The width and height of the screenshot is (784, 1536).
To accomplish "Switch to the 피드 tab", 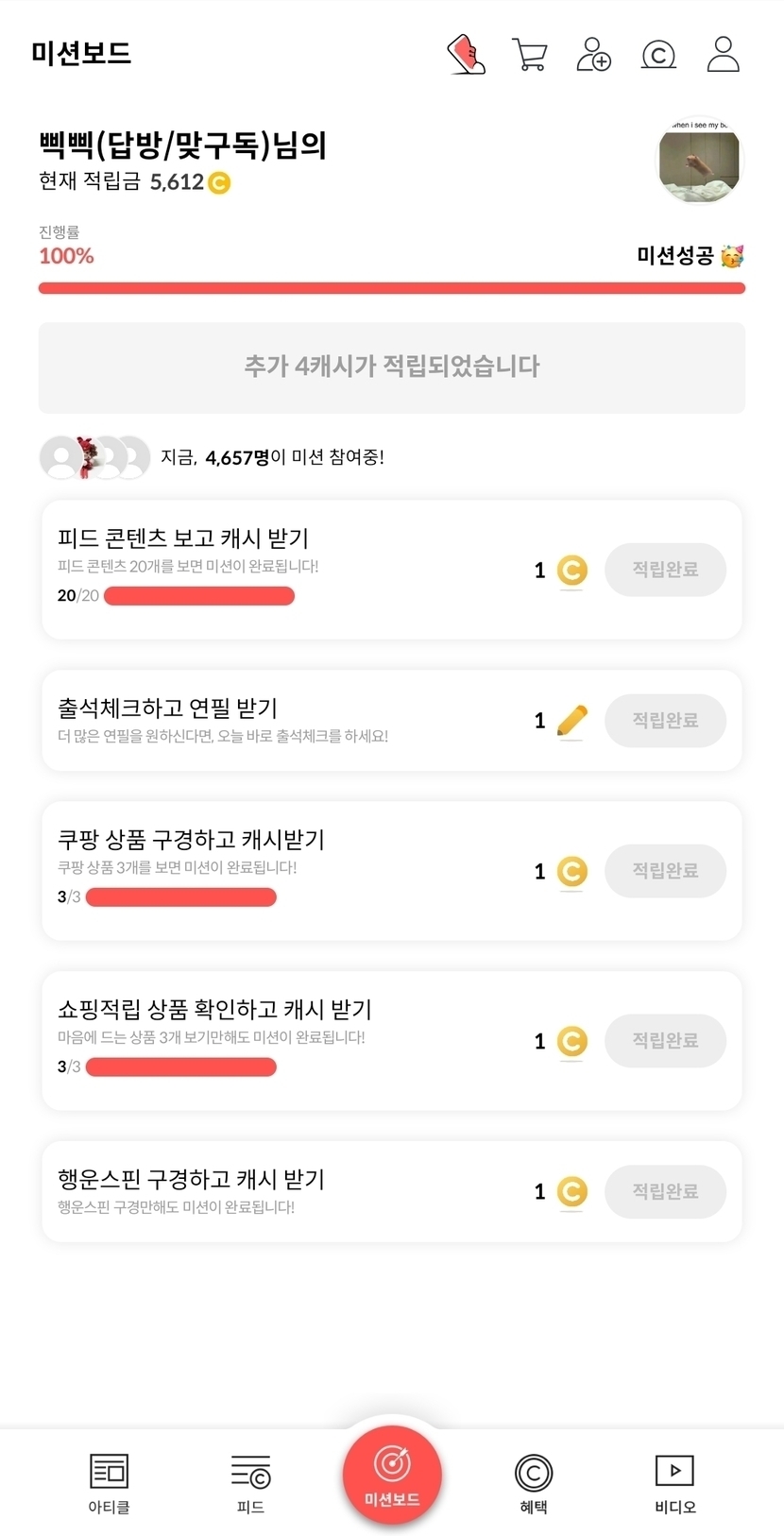I will pyautogui.click(x=250, y=1483).
